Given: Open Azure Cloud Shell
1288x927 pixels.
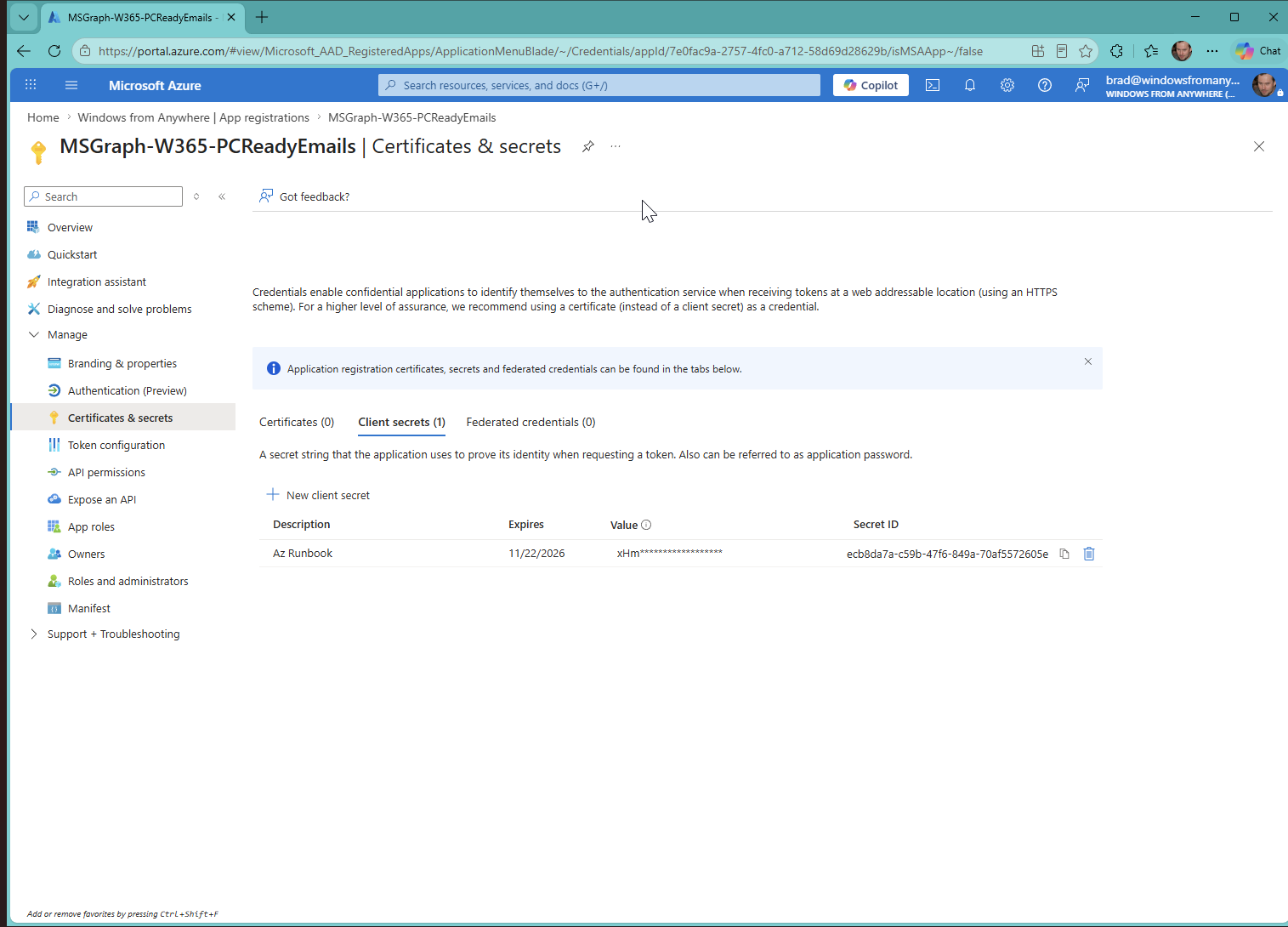Looking at the screenshot, I should point(933,85).
